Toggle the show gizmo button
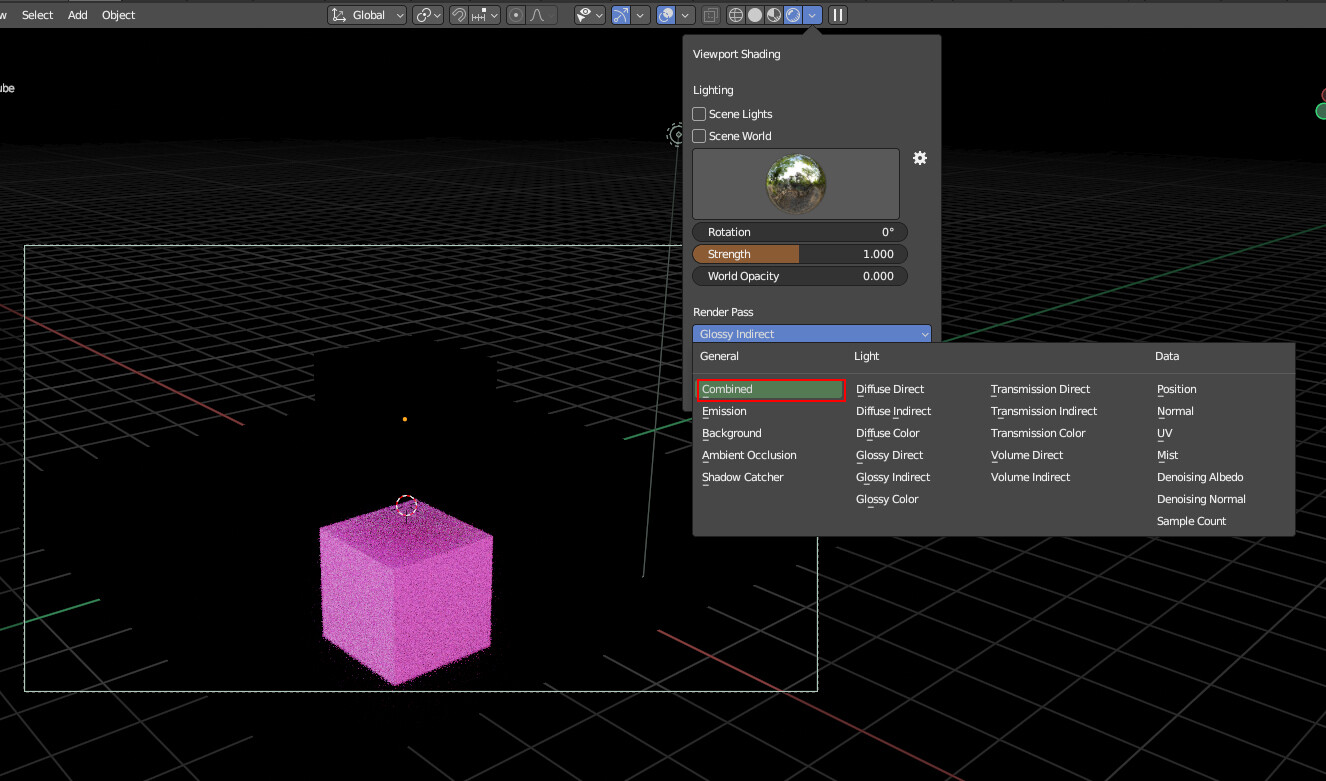The image size is (1326, 781). click(x=621, y=15)
